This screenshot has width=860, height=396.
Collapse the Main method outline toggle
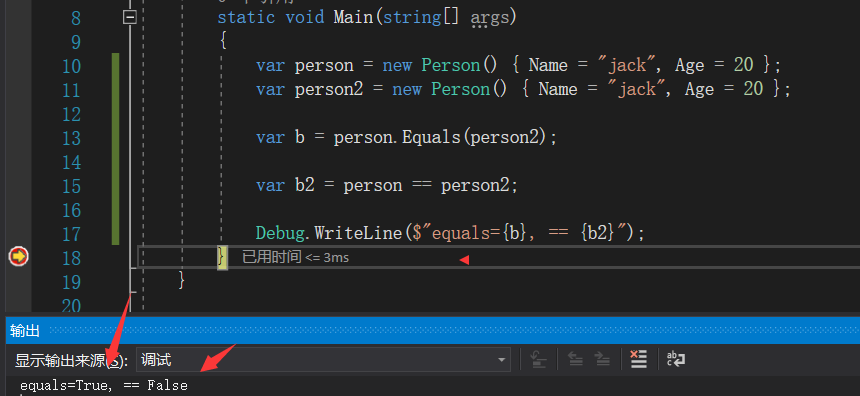tap(130, 18)
